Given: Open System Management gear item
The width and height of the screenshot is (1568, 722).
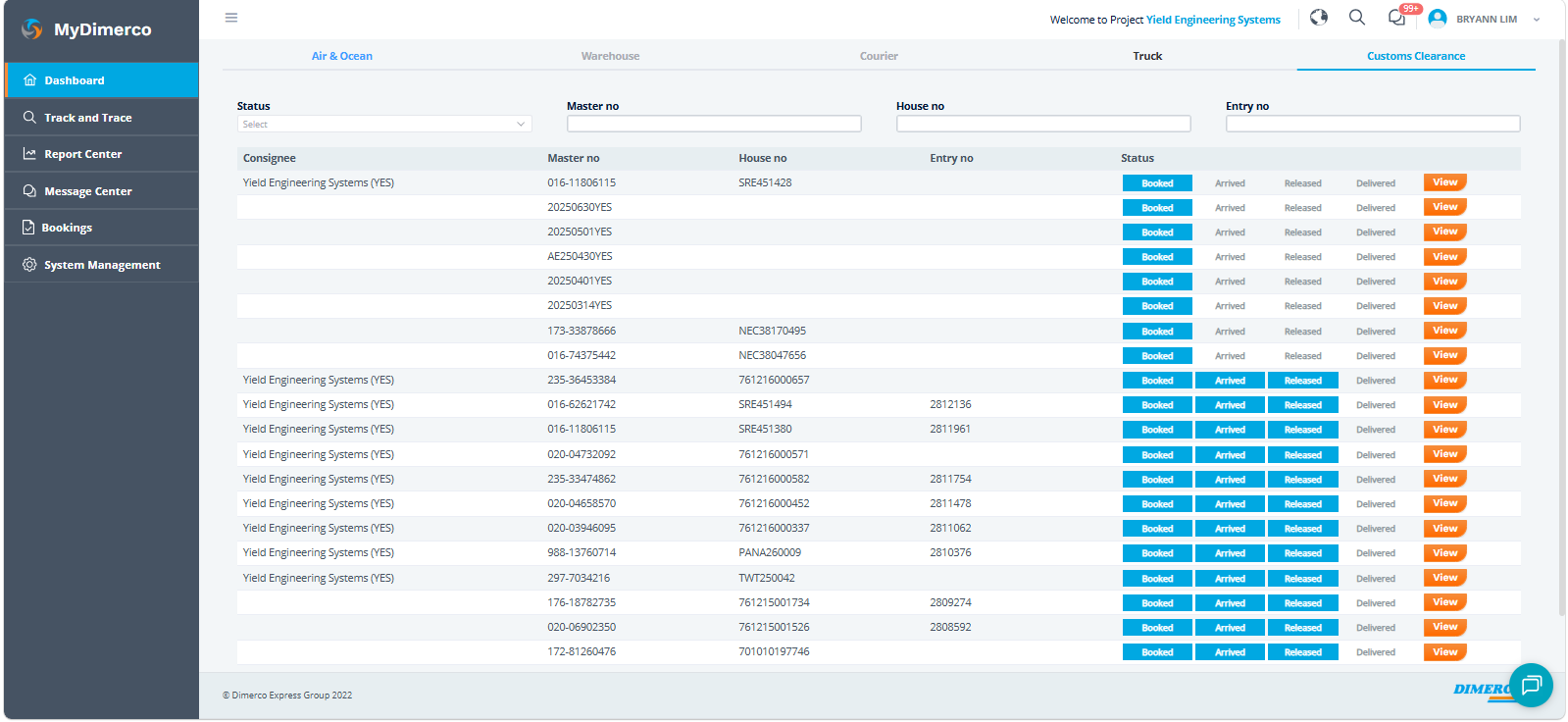Looking at the screenshot, I should 101,265.
